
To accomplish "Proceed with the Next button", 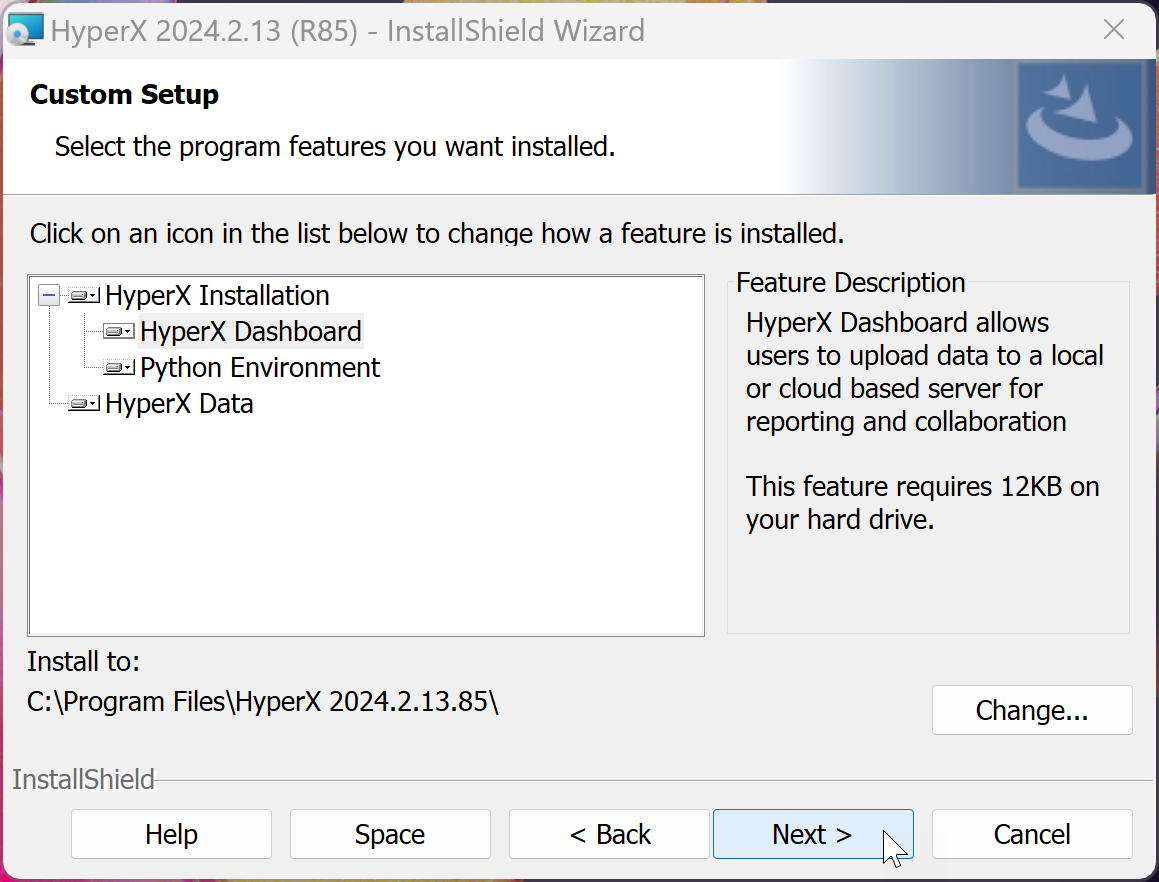I will [x=813, y=834].
